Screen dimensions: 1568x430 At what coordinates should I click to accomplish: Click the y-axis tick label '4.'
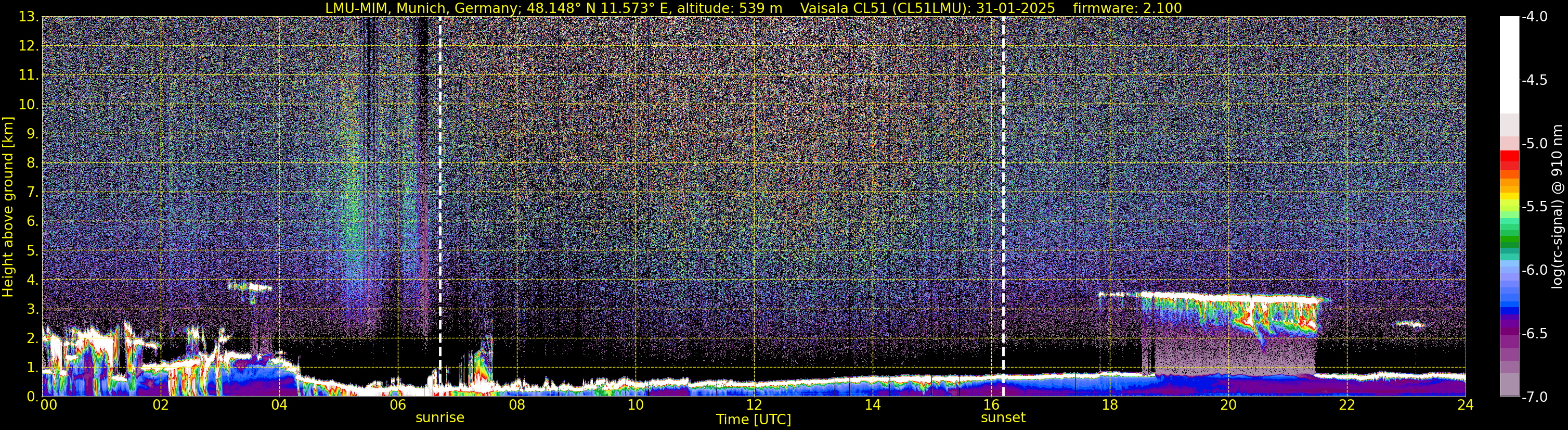pos(33,280)
